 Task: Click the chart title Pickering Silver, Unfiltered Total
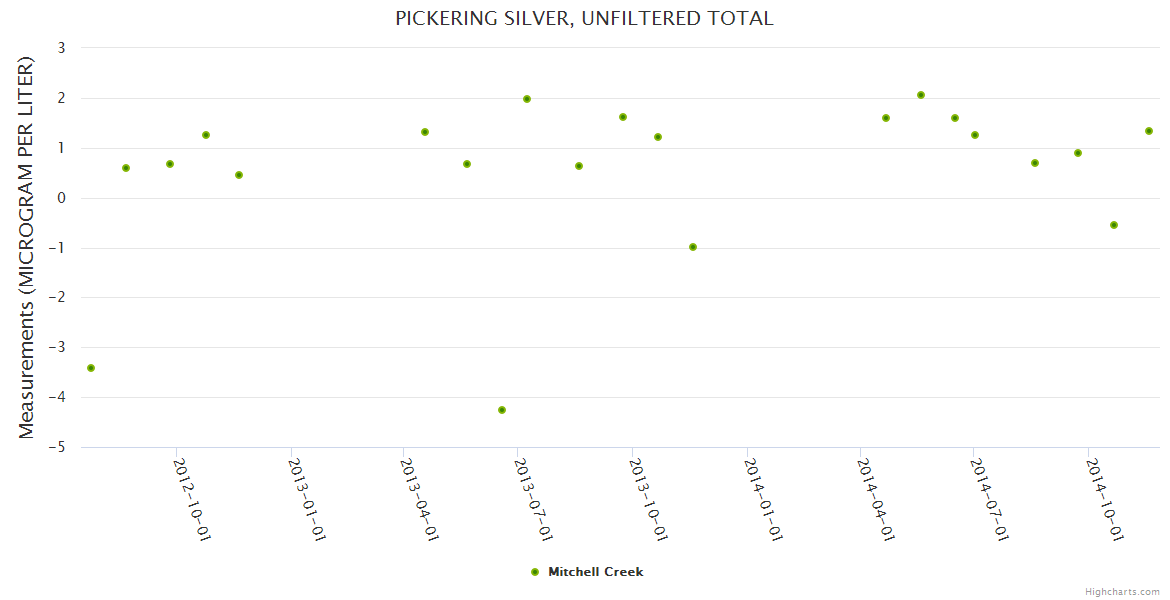[584, 18]
